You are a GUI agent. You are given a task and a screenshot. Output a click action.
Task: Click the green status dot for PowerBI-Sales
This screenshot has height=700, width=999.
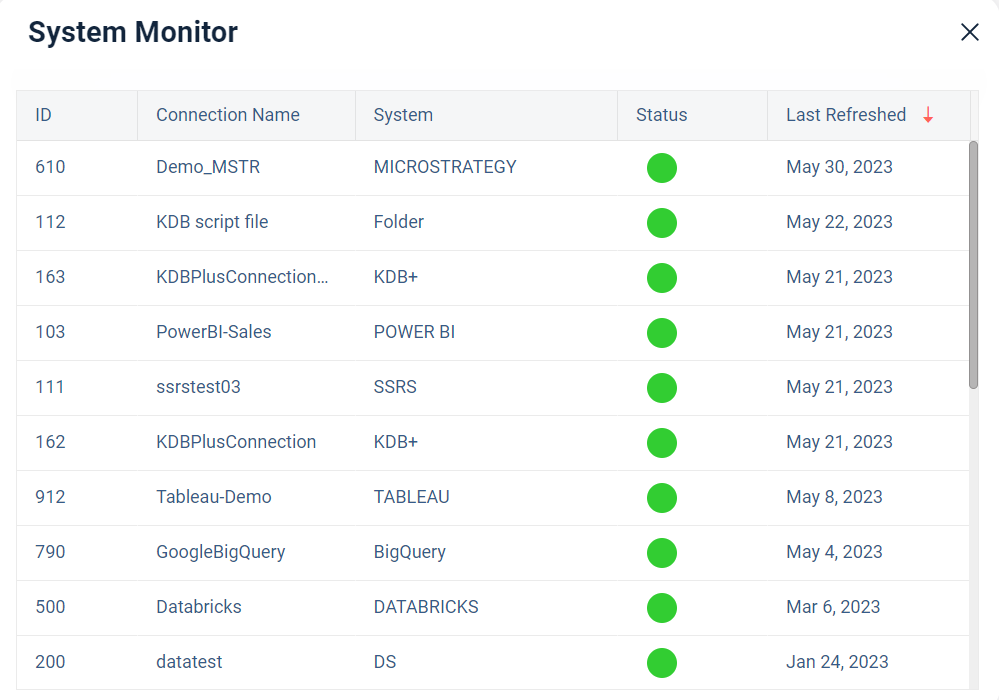click(661, 333)
